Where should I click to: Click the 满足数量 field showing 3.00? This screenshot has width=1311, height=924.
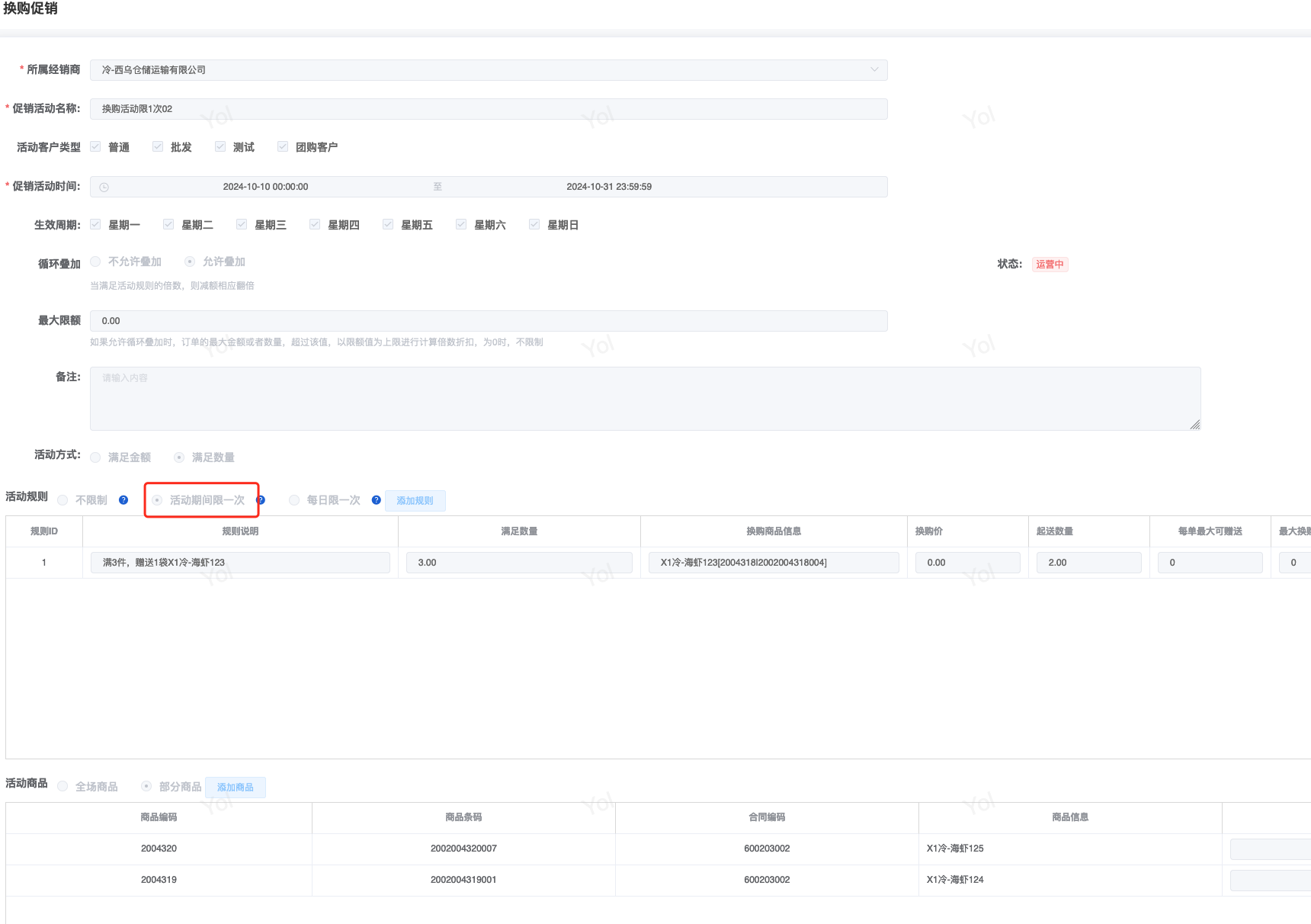coord(518,563)
